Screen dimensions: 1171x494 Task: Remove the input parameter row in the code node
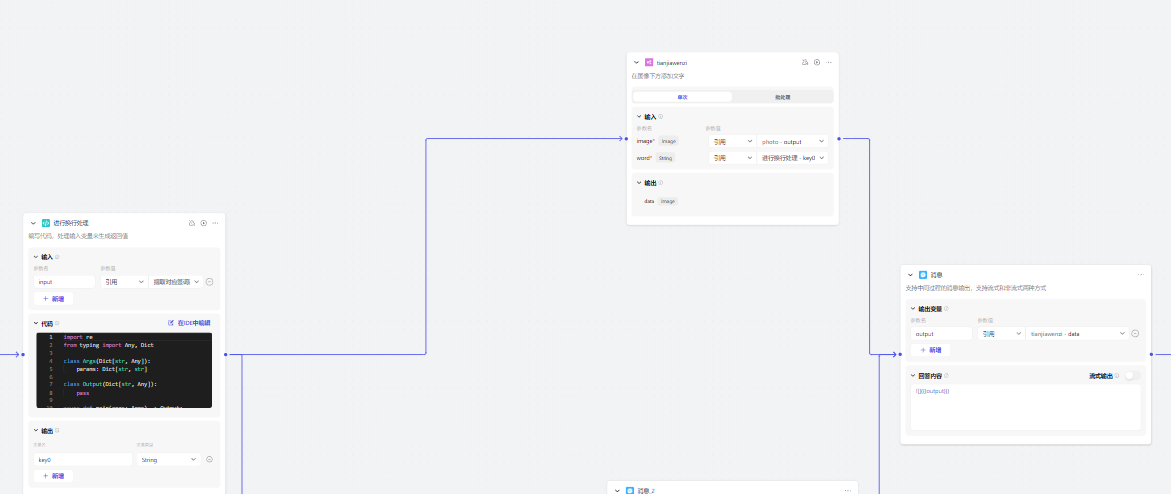pos(209,282)
